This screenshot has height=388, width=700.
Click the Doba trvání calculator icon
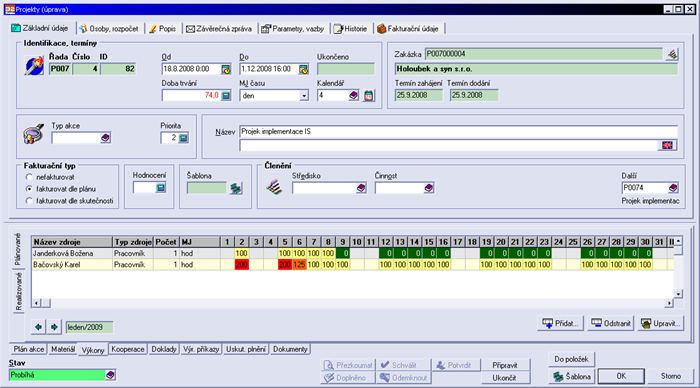coord(226,96)
